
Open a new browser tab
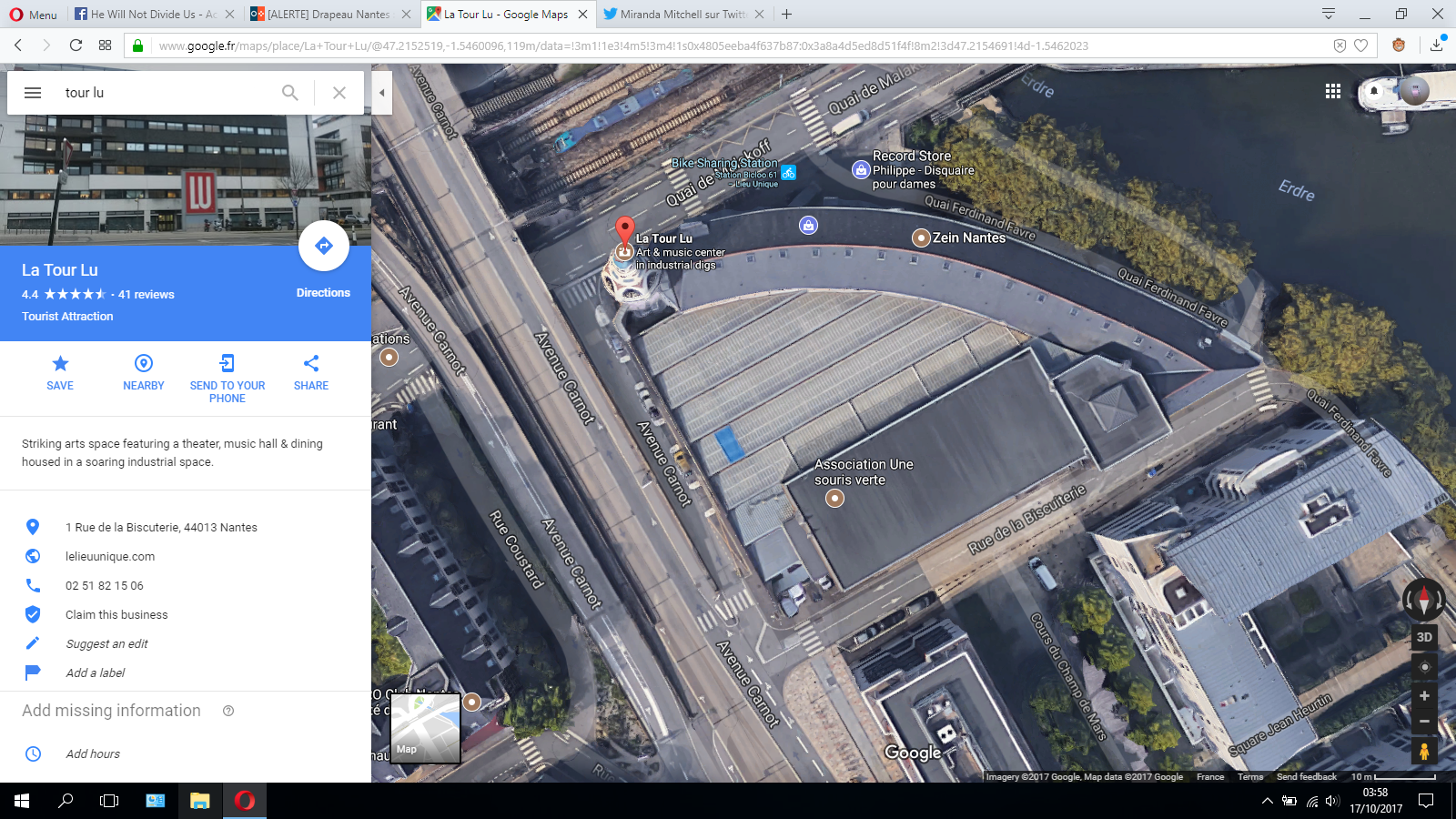(x=787, y=15)
